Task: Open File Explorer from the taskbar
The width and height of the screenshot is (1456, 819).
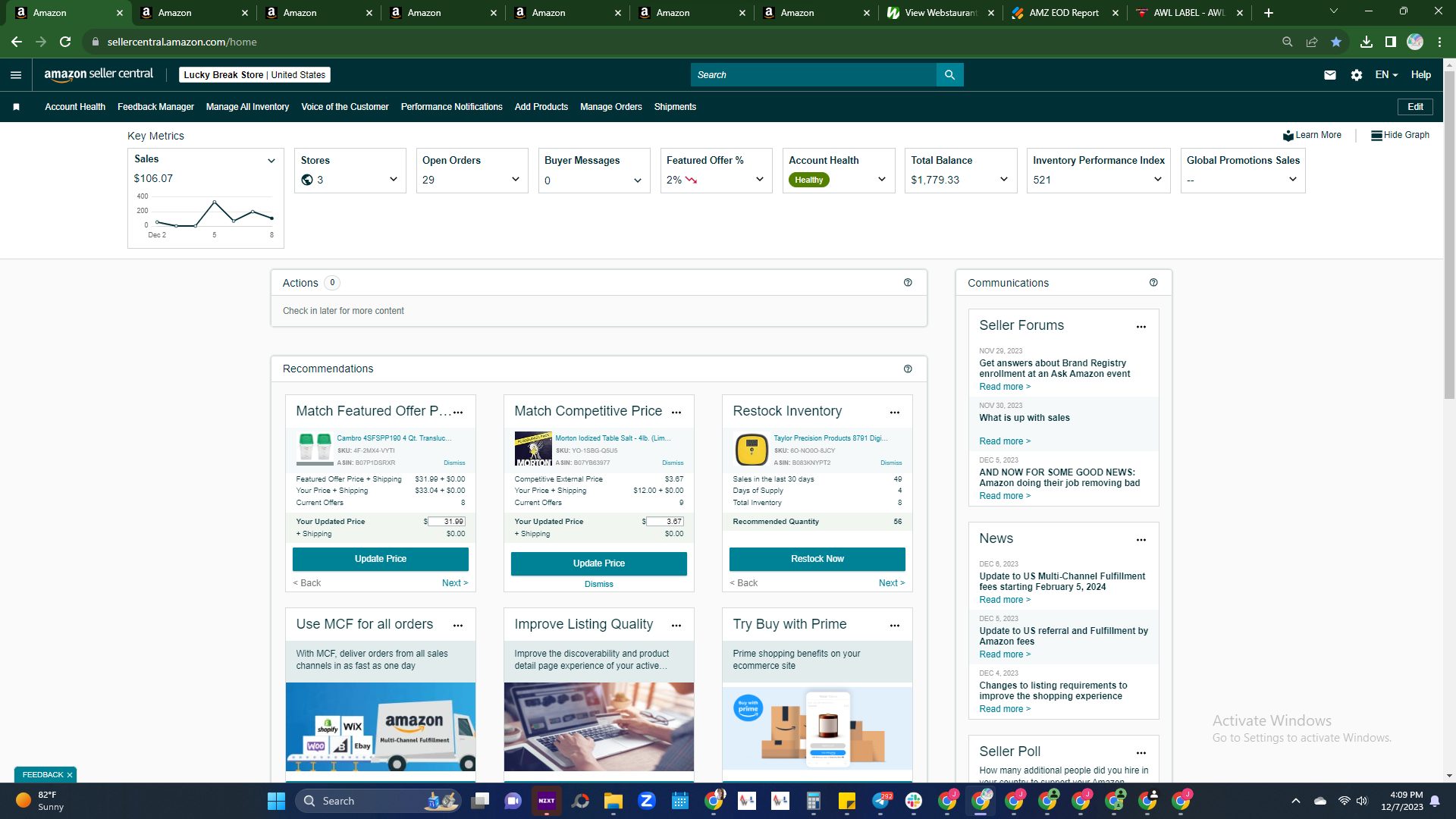Action: [x=613, y=801]
